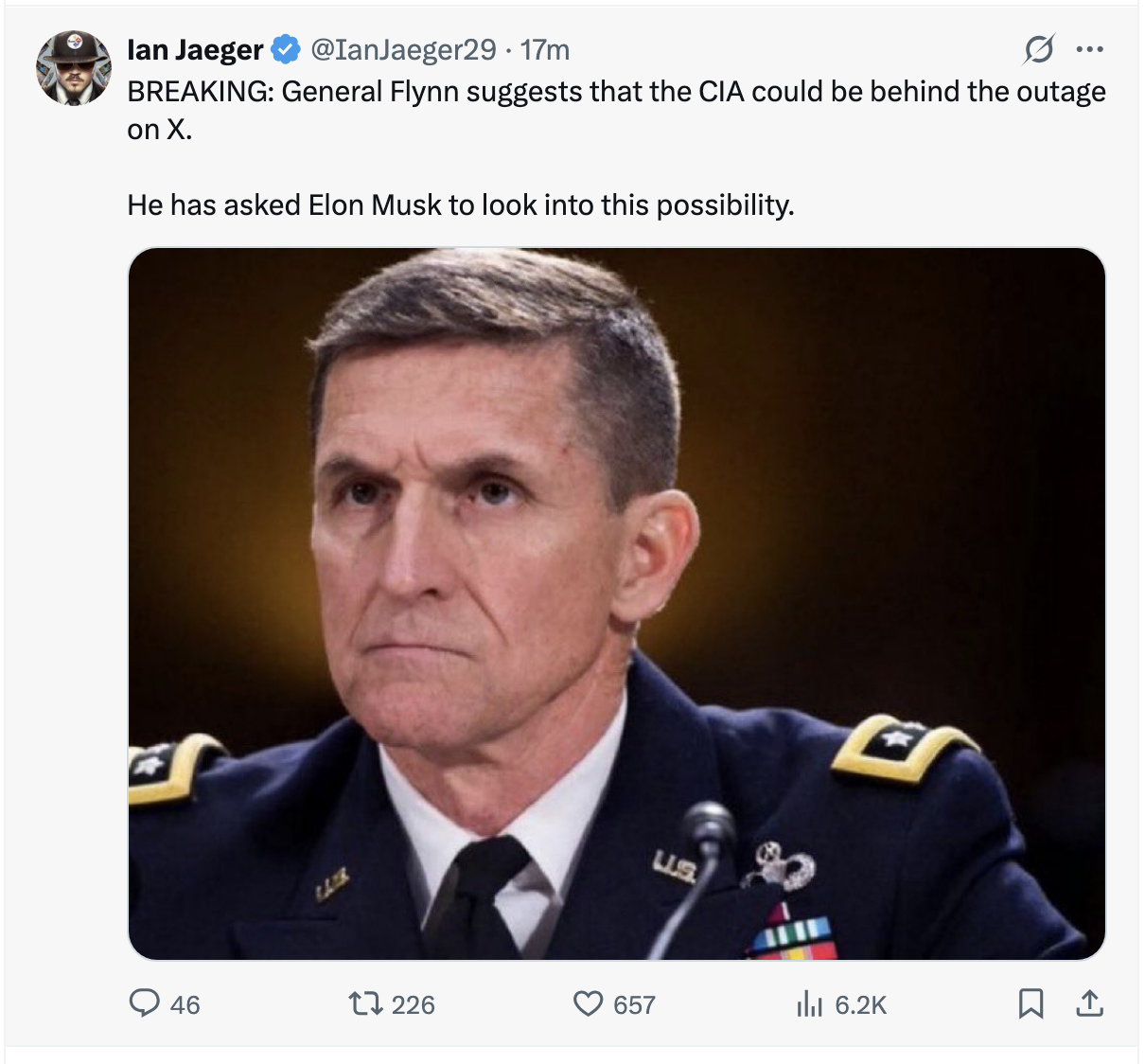
Task: Open the three-dot More options menu
Action: (x=1090, y=49)
